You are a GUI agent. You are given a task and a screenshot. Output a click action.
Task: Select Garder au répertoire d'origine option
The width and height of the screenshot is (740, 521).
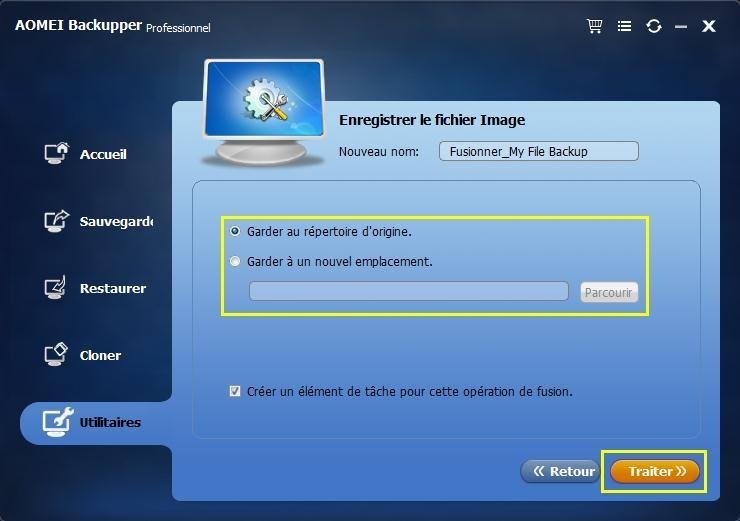(235, 231)
